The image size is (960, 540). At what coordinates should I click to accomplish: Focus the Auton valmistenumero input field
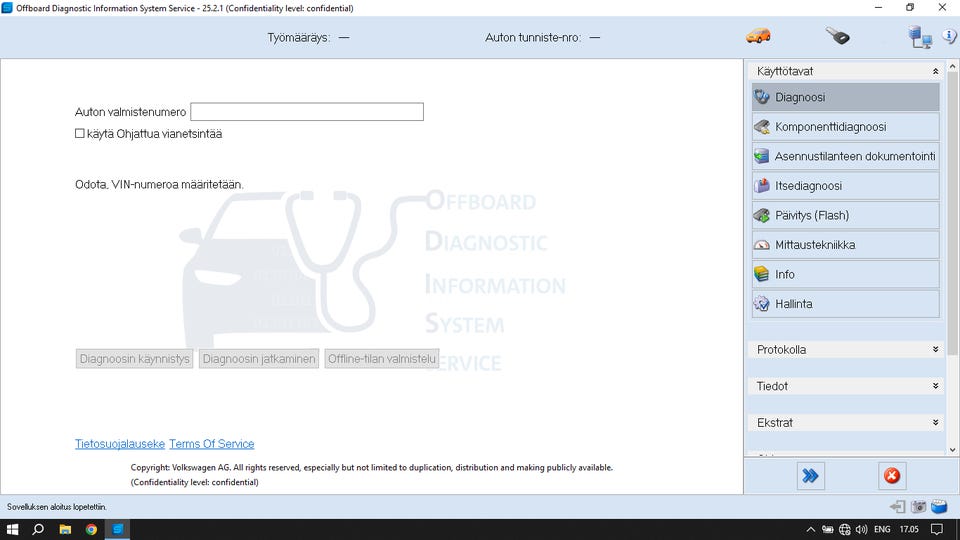(x=307, y=111)
